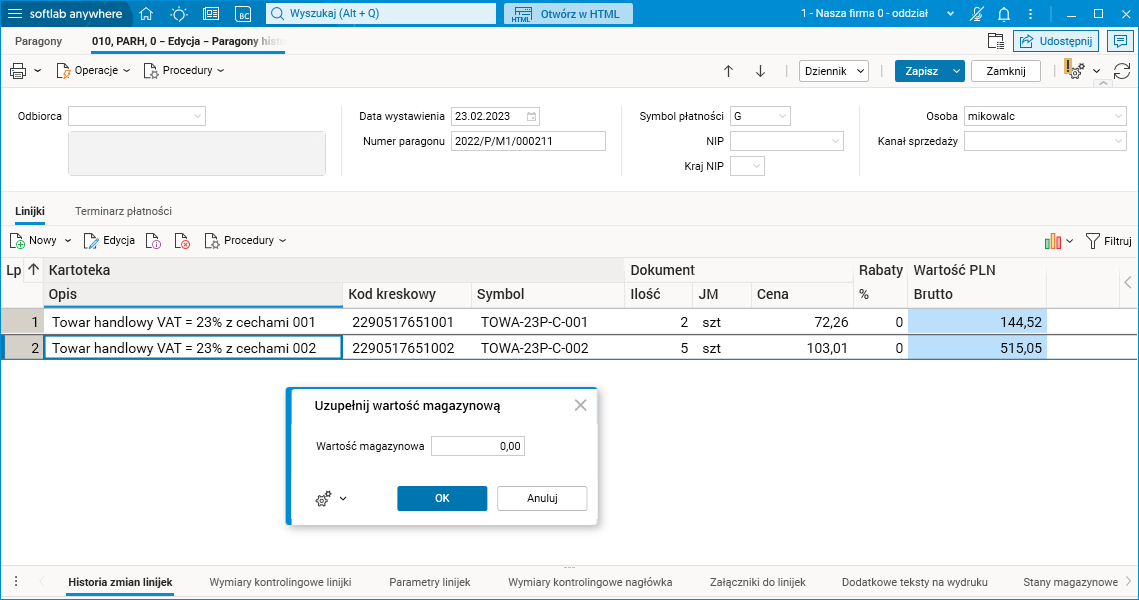Image resolution: width=1139 pixels, height=600 pixels.
Task: Click the muted link status icon
Action: (977, 14)
